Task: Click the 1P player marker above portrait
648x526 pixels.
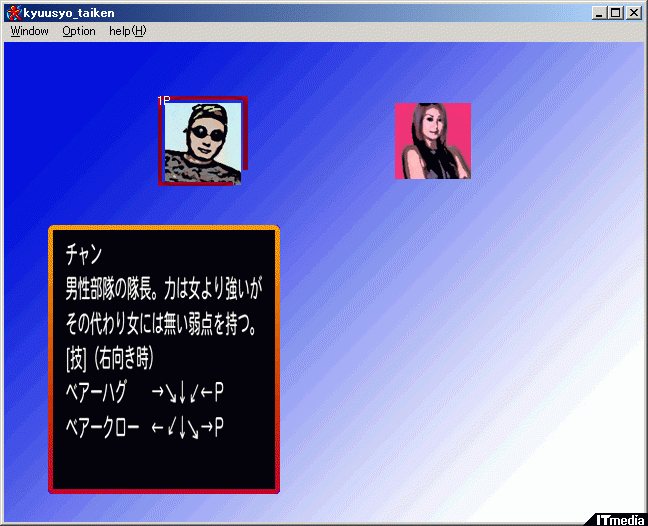Action: [x=164, y=100]
